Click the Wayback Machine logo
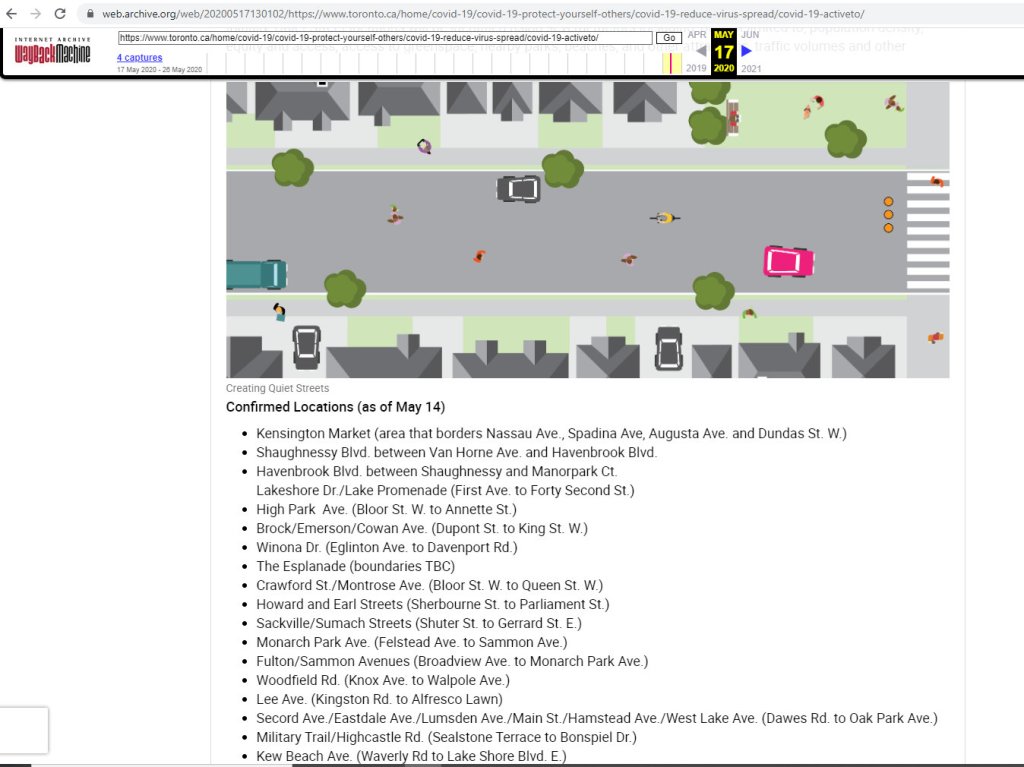Viewport: 1024px width, 767px height. click(52, 53)
